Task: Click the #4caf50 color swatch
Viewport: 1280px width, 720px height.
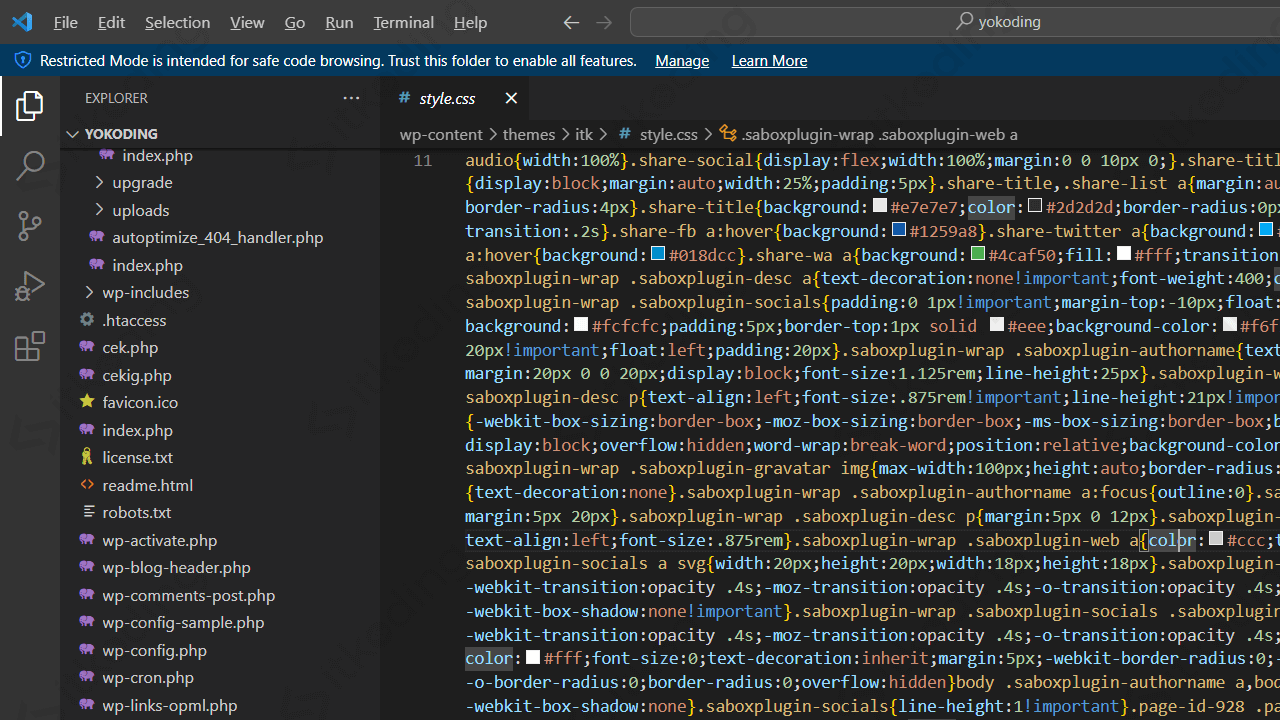Action: point(978,254)
